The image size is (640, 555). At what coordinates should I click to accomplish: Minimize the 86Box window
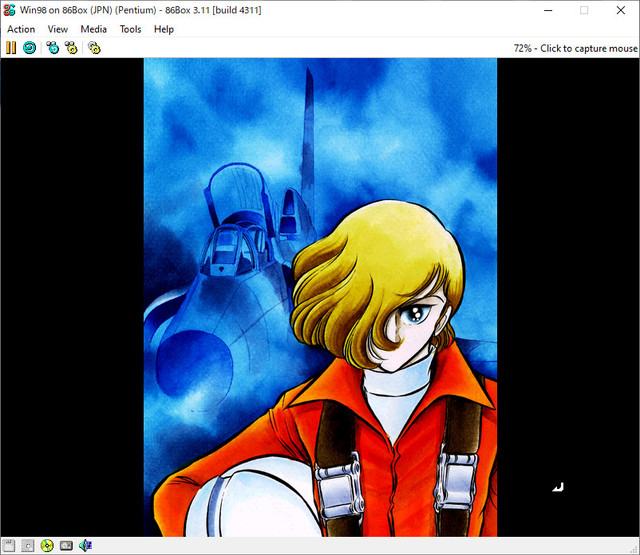point(548,10)
